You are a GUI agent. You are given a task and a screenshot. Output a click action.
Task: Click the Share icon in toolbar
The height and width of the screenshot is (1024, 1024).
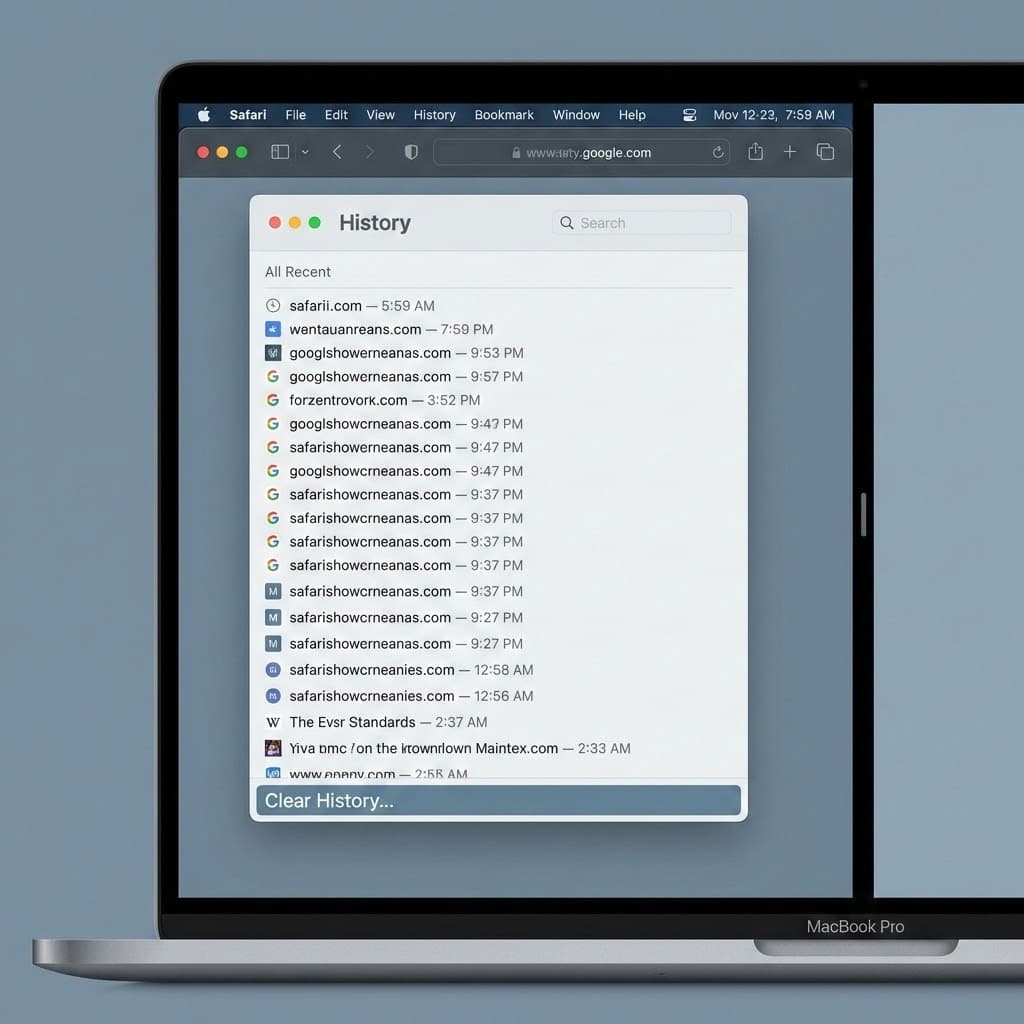(755, 152)
